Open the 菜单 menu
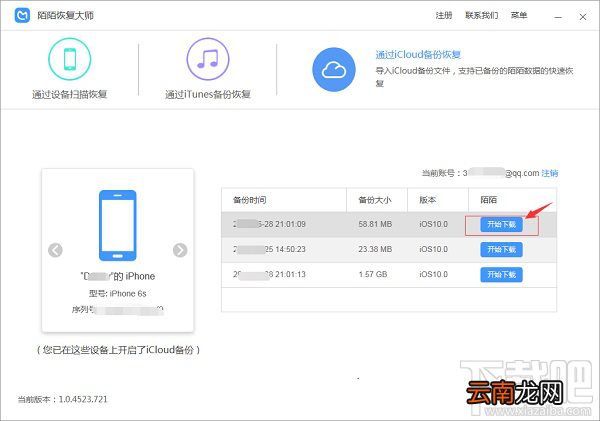Viewport: 600px width, 421px height. click(519, 15)
